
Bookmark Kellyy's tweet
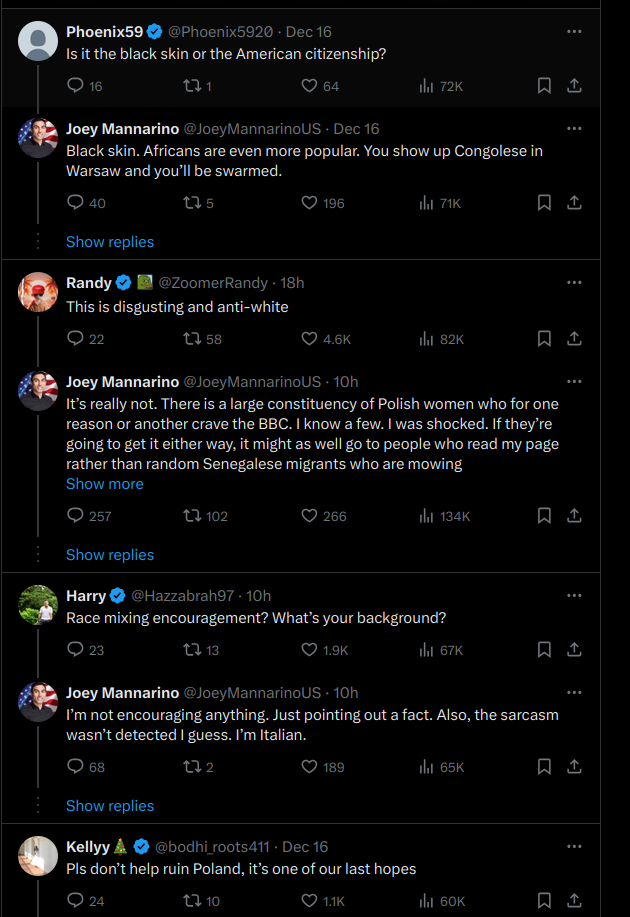(x=544, y=901)
